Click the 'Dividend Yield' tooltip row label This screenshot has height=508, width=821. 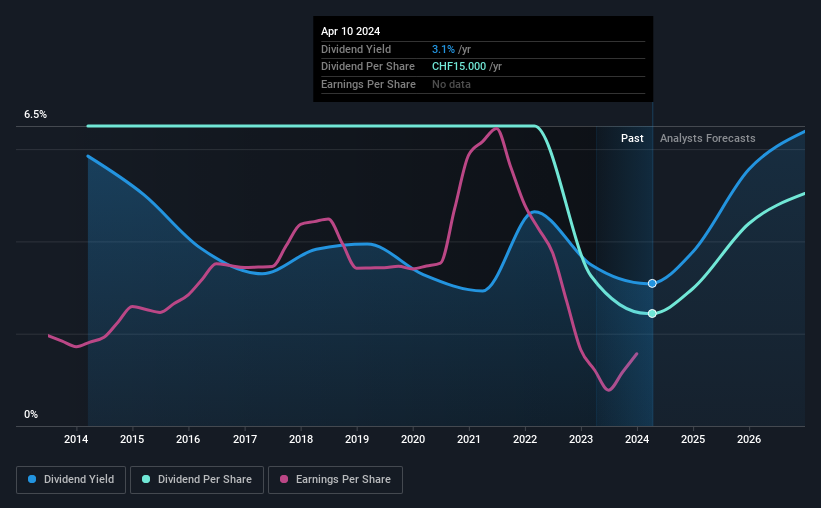pyautogui.click(x=356, y=49)
